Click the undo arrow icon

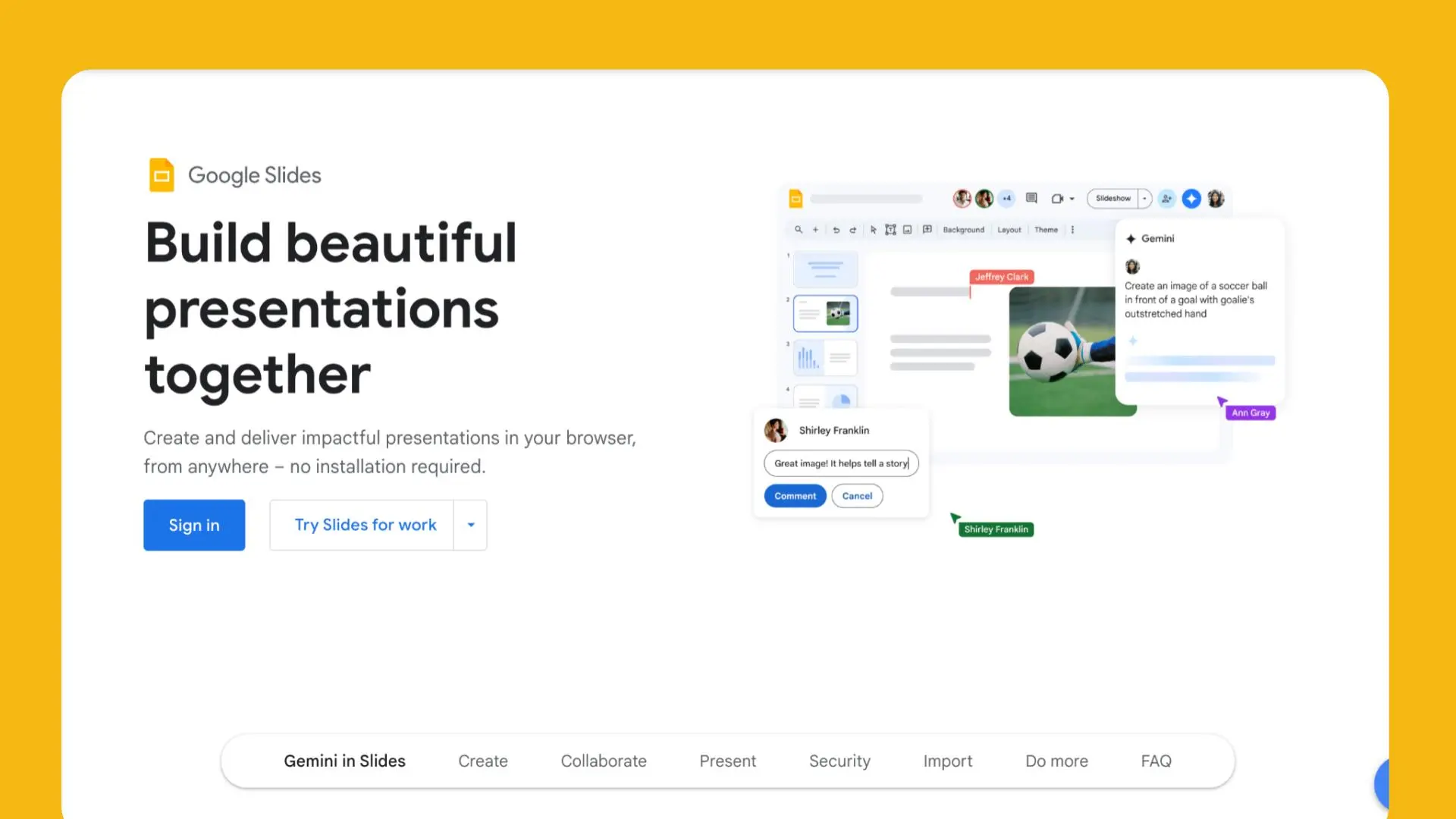pyautogui.click(x=836, y=230)
